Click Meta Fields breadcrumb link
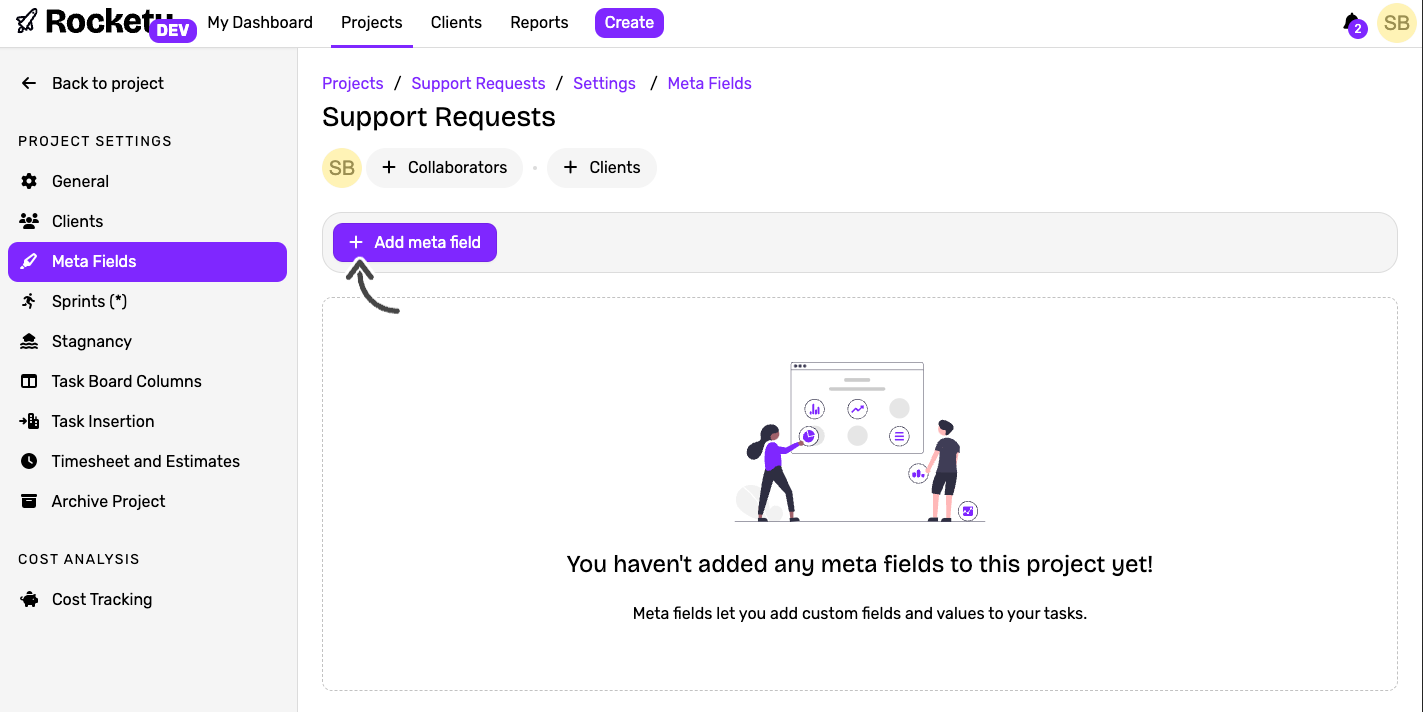This screenshot has width=1423, height=712. coord(709,83)
